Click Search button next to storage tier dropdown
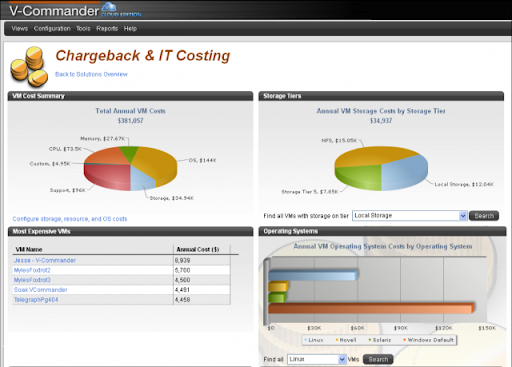 pos(484,216)
